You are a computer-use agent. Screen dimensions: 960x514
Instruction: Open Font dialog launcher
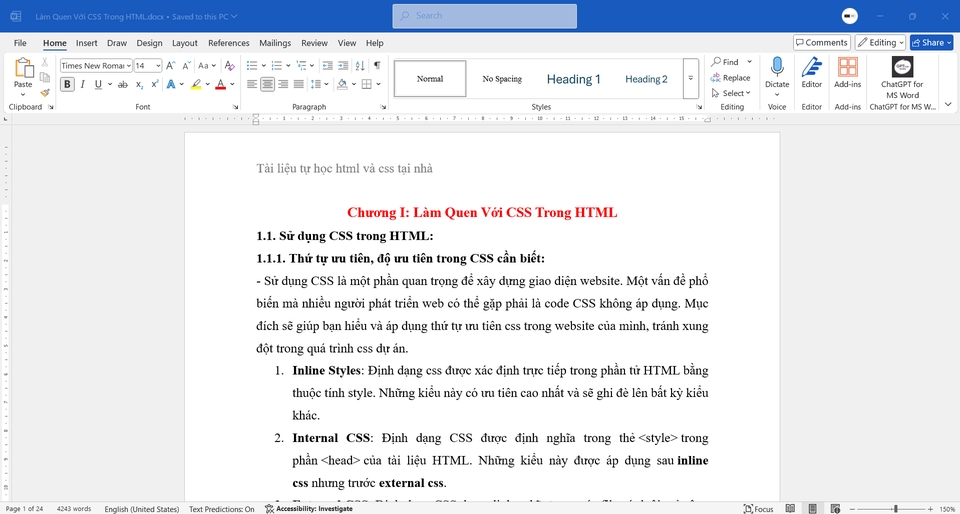tap(236, 107)
